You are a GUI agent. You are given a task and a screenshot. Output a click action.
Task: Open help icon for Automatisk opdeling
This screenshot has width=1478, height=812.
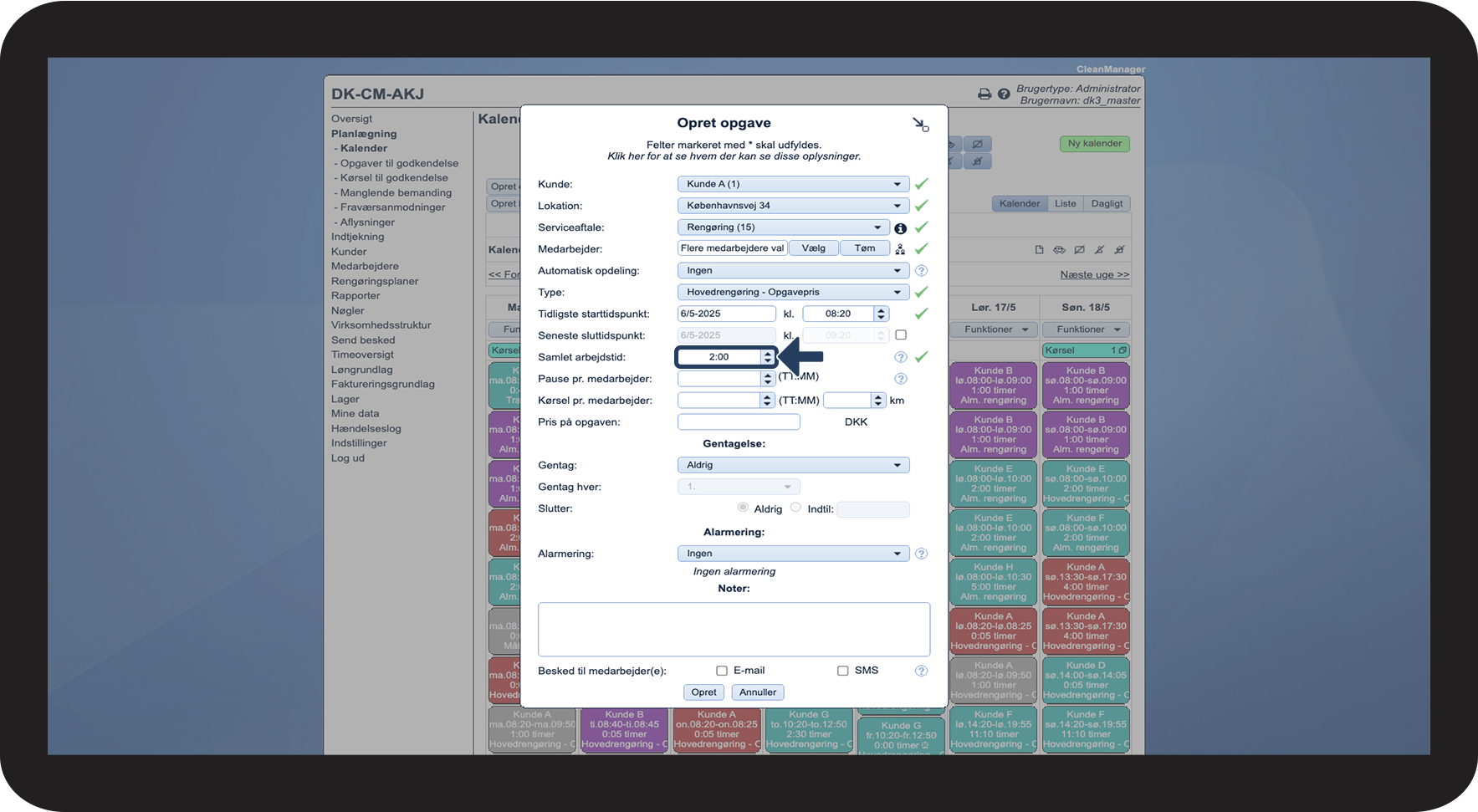tap(921, 271)
